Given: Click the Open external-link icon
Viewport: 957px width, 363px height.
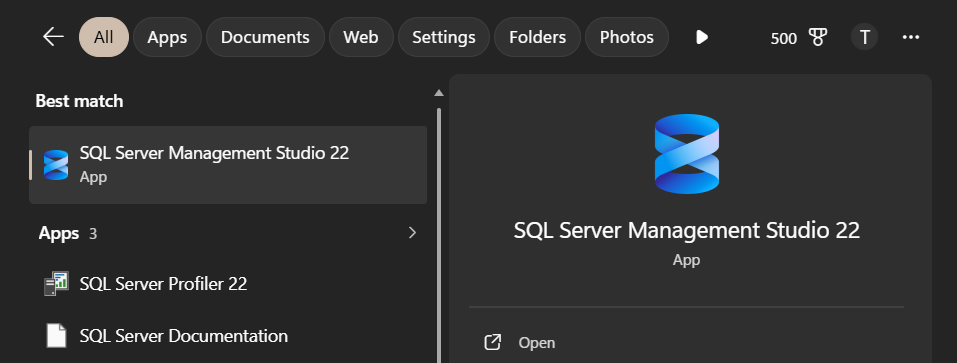Looking at the screenshot, I should coord(493,342).
